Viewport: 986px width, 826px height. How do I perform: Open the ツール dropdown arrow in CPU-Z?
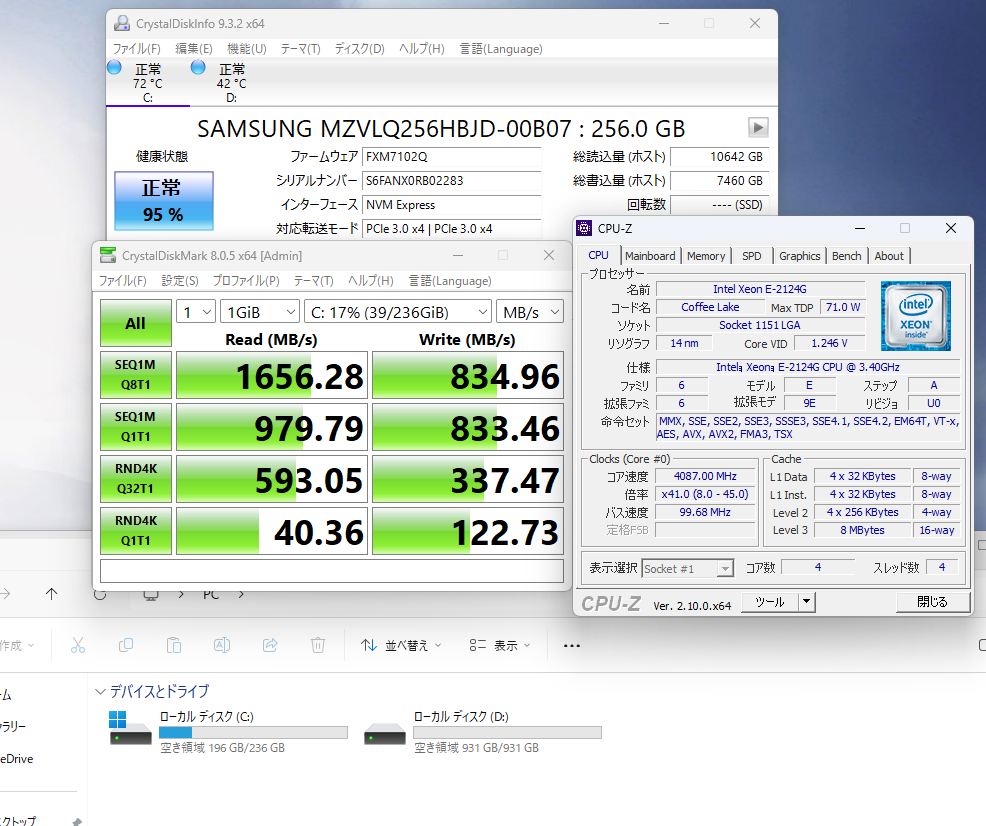806,602
